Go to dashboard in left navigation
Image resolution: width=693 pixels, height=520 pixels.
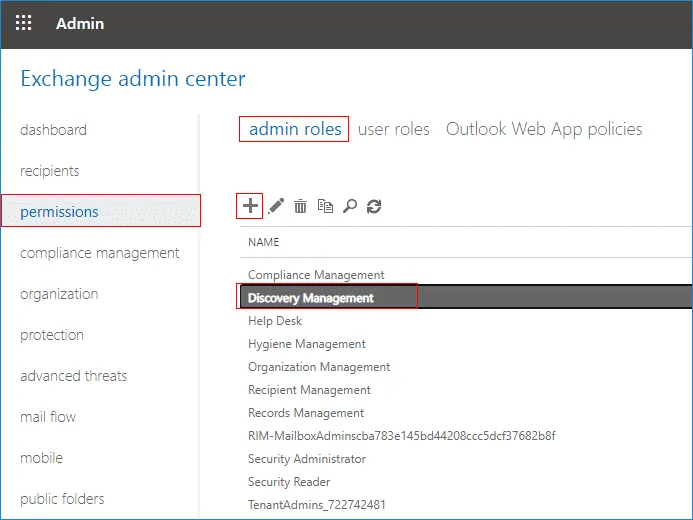click(53, 130)
